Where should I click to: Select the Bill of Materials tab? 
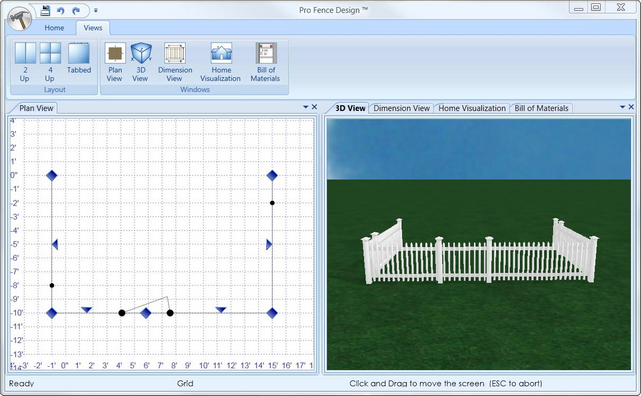tap(541, 108)
